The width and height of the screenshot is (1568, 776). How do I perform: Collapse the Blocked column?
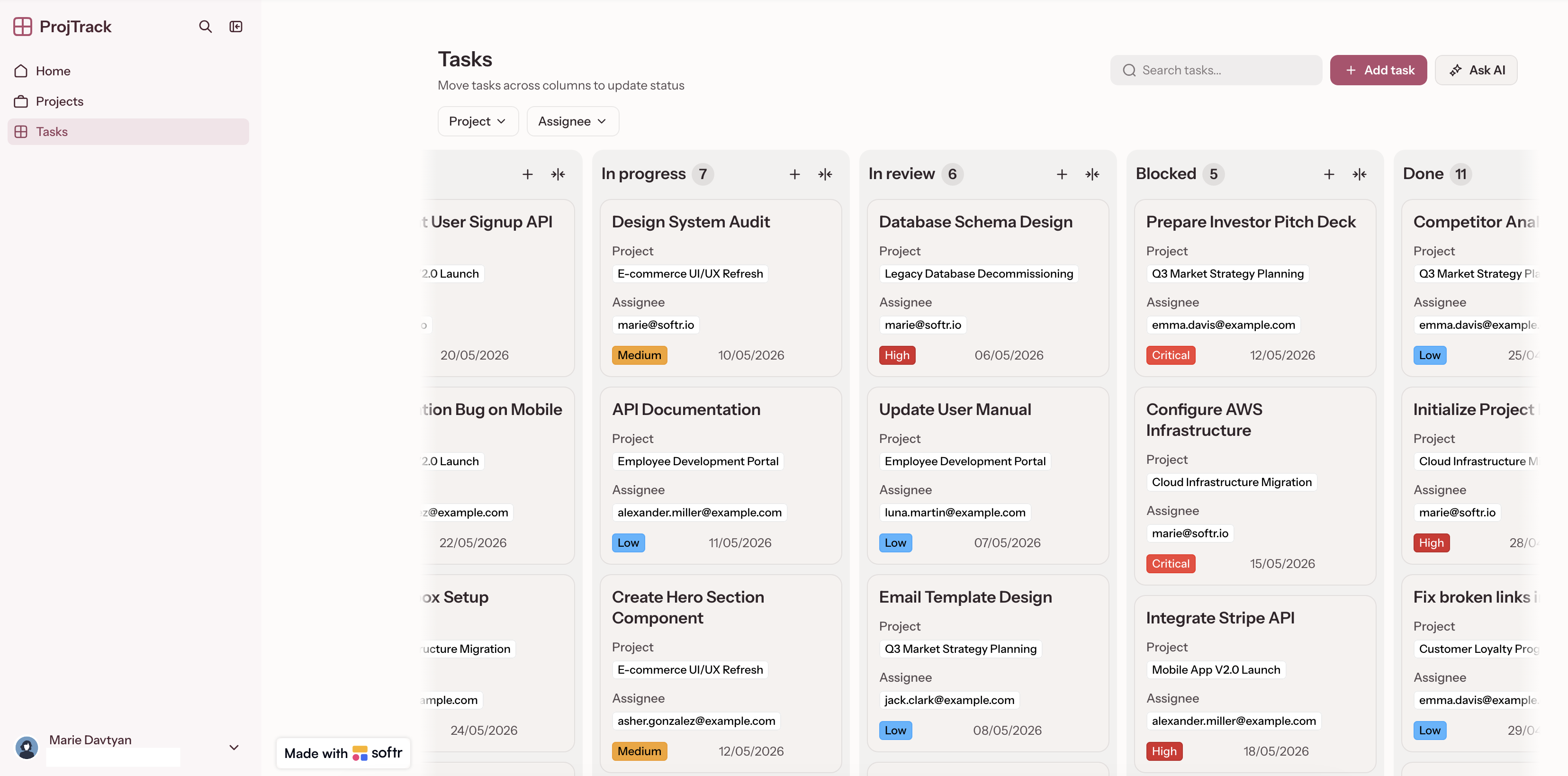coord(1359,174)
